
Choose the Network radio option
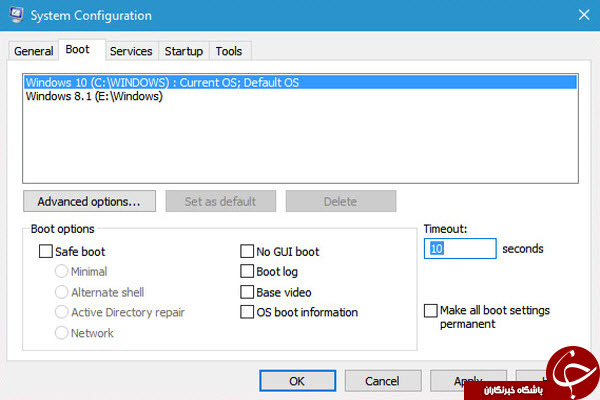point(61,333)
